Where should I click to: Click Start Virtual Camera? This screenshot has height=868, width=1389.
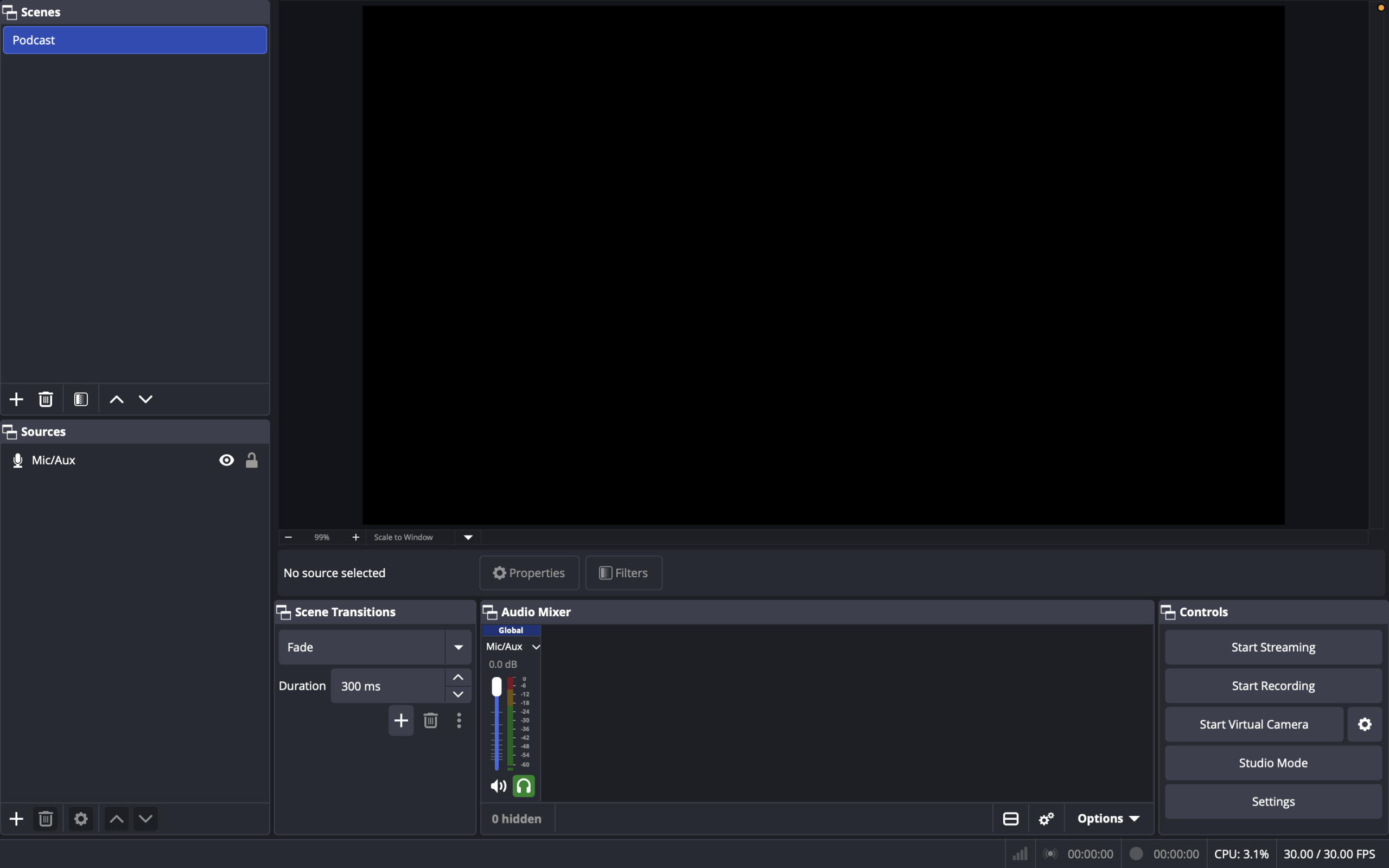[x=1253, y=724]
